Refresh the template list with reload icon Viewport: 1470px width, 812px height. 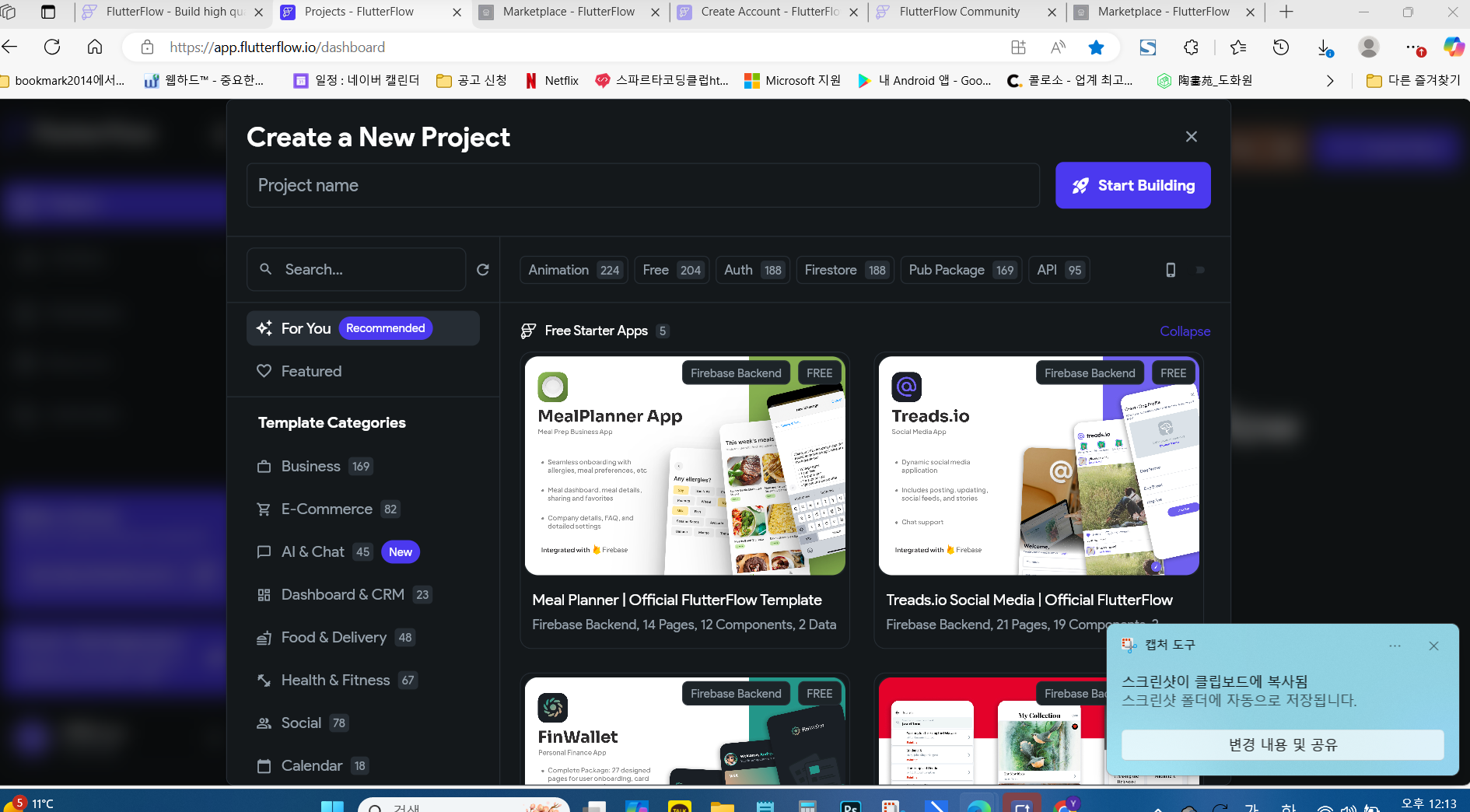483,269
